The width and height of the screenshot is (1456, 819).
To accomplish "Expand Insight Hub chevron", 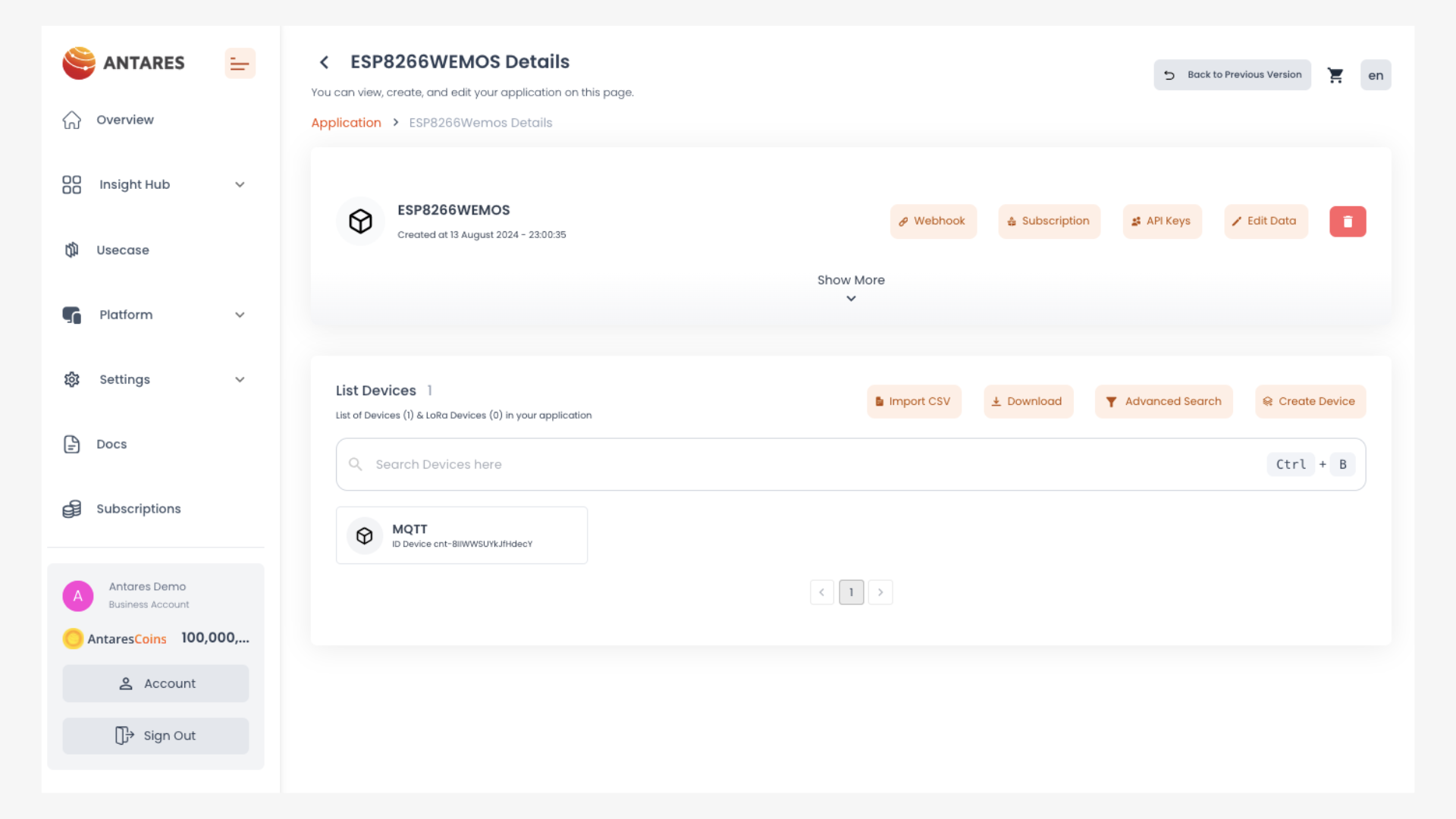I will pyautogui.click(x=240, y=184).
